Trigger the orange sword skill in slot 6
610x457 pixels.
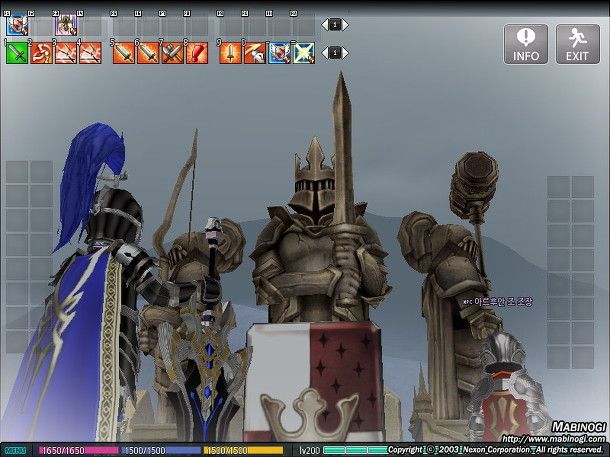point(148,53)
